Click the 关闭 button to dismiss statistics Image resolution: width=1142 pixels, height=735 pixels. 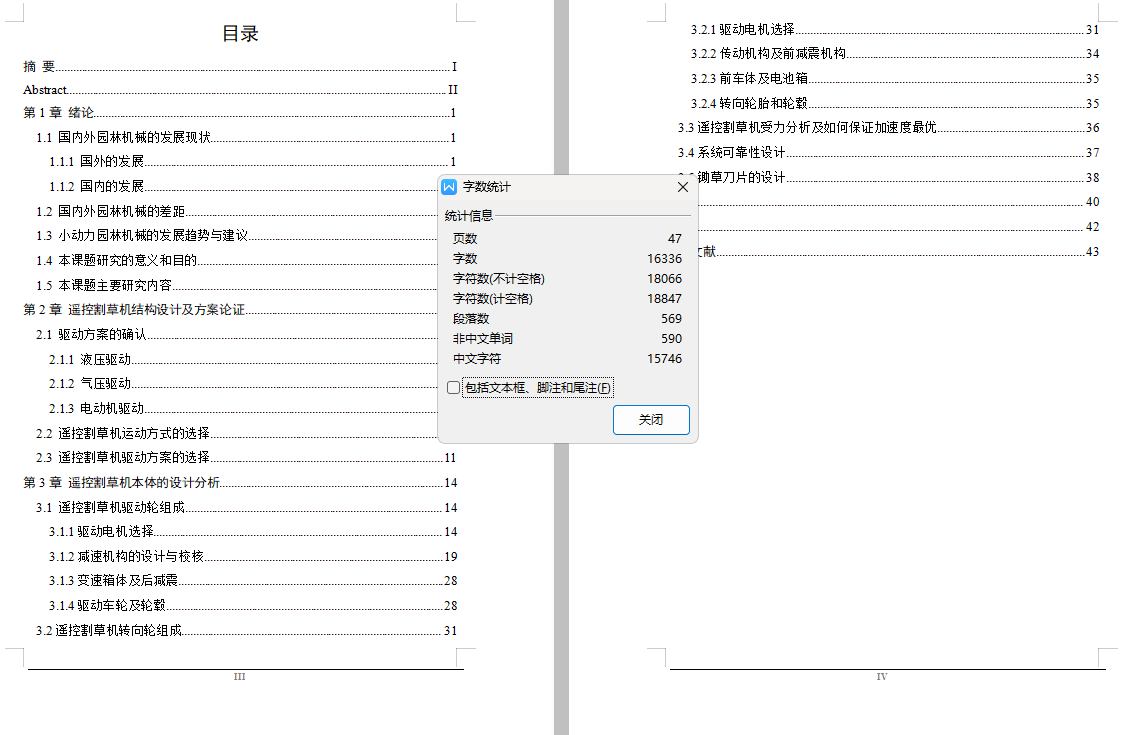pos(651,420)
